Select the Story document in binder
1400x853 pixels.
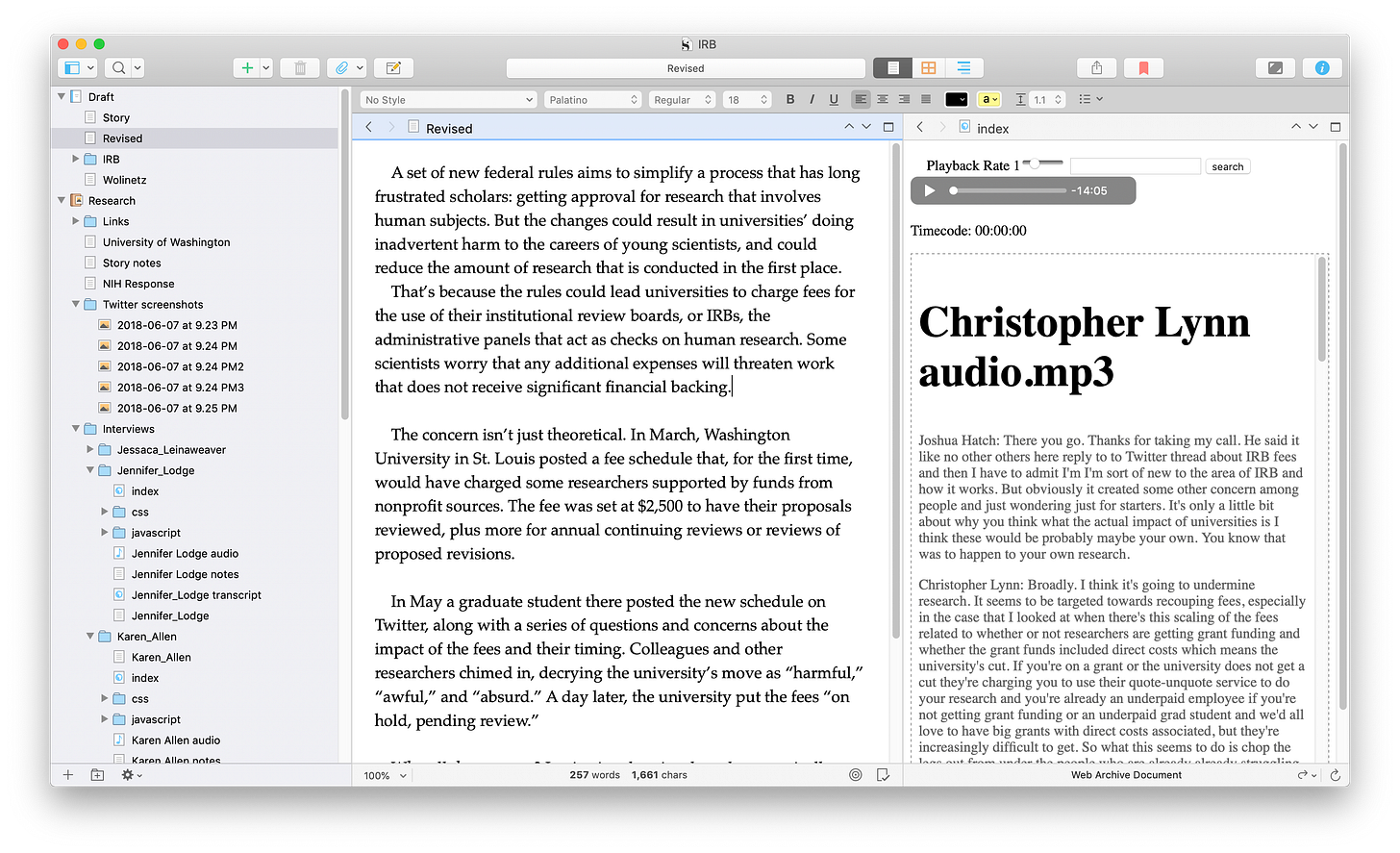[115, 117]
